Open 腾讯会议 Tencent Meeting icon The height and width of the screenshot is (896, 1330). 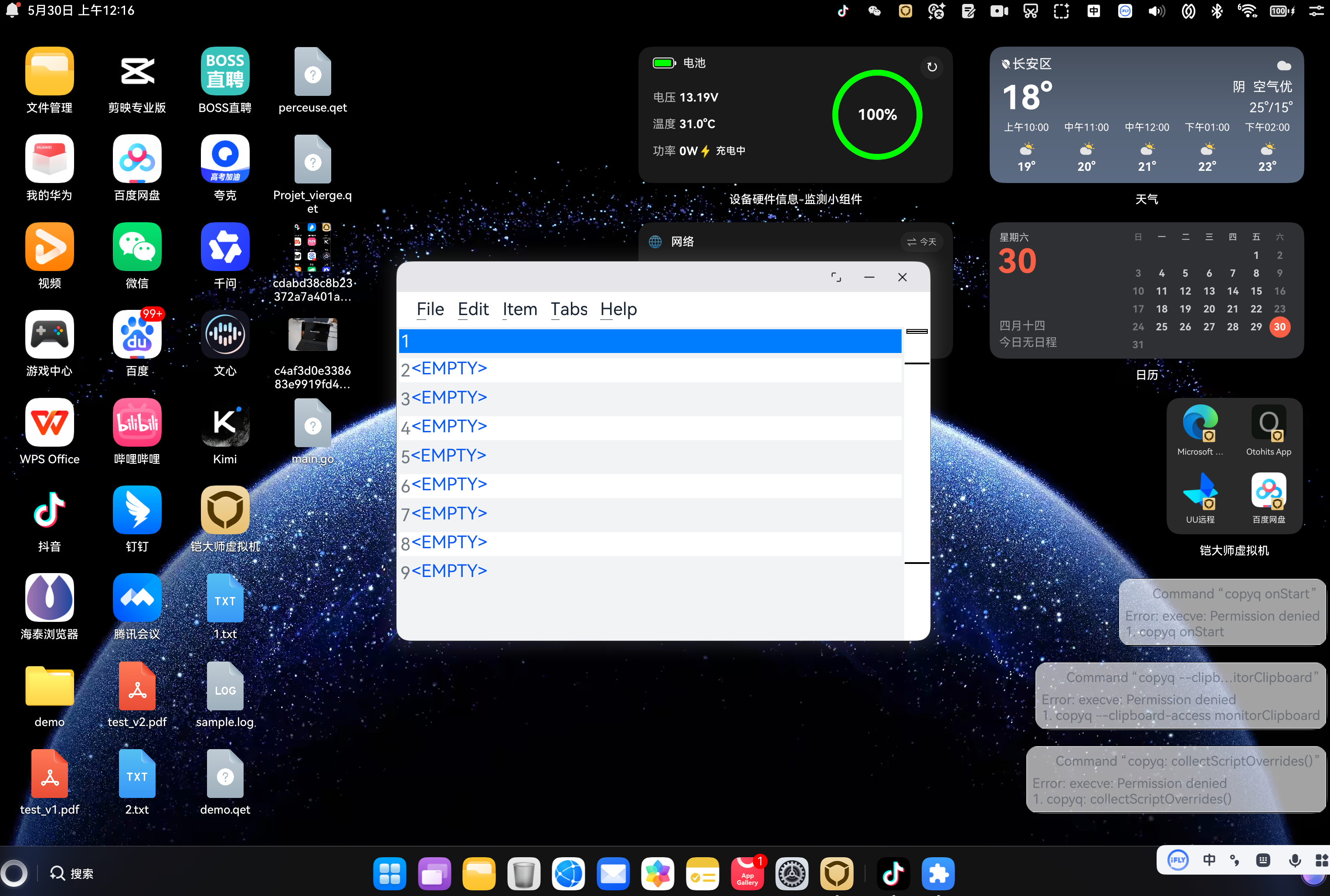pos(137,598)
